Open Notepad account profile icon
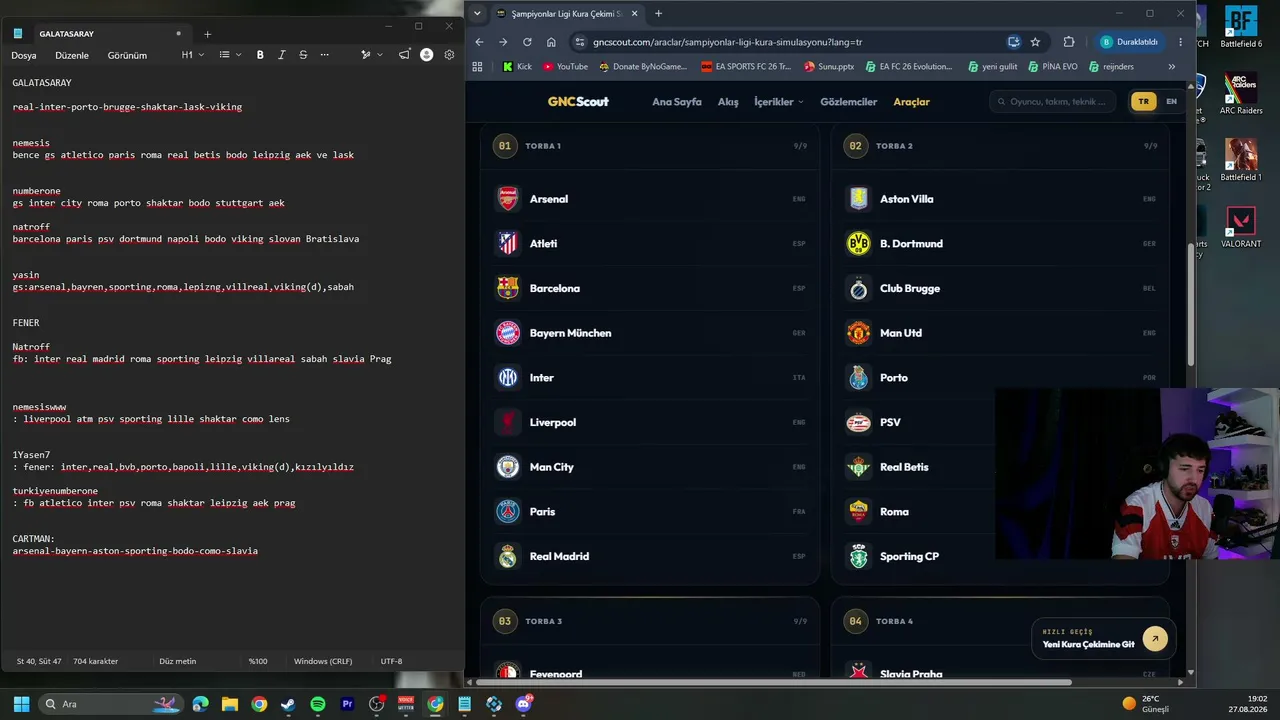This screenshot has width=1280, height=720. point(427,55)
